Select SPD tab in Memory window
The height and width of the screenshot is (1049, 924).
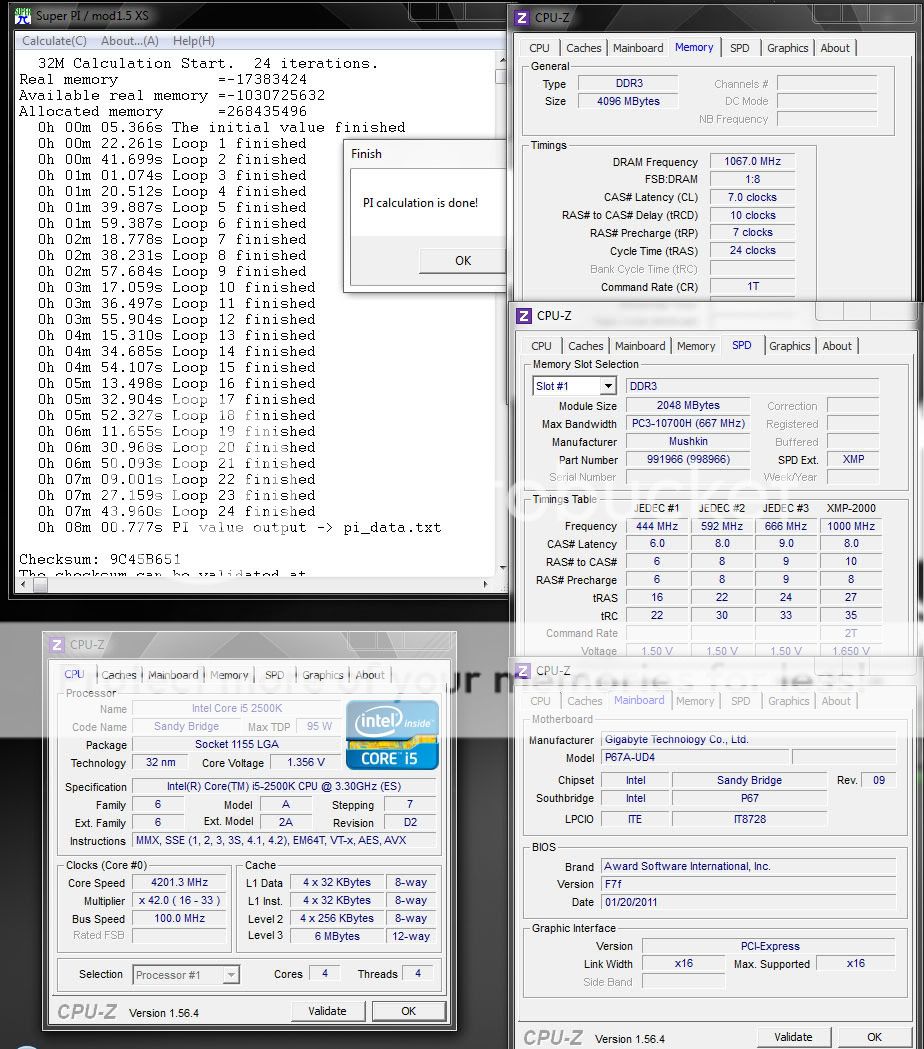739,48
